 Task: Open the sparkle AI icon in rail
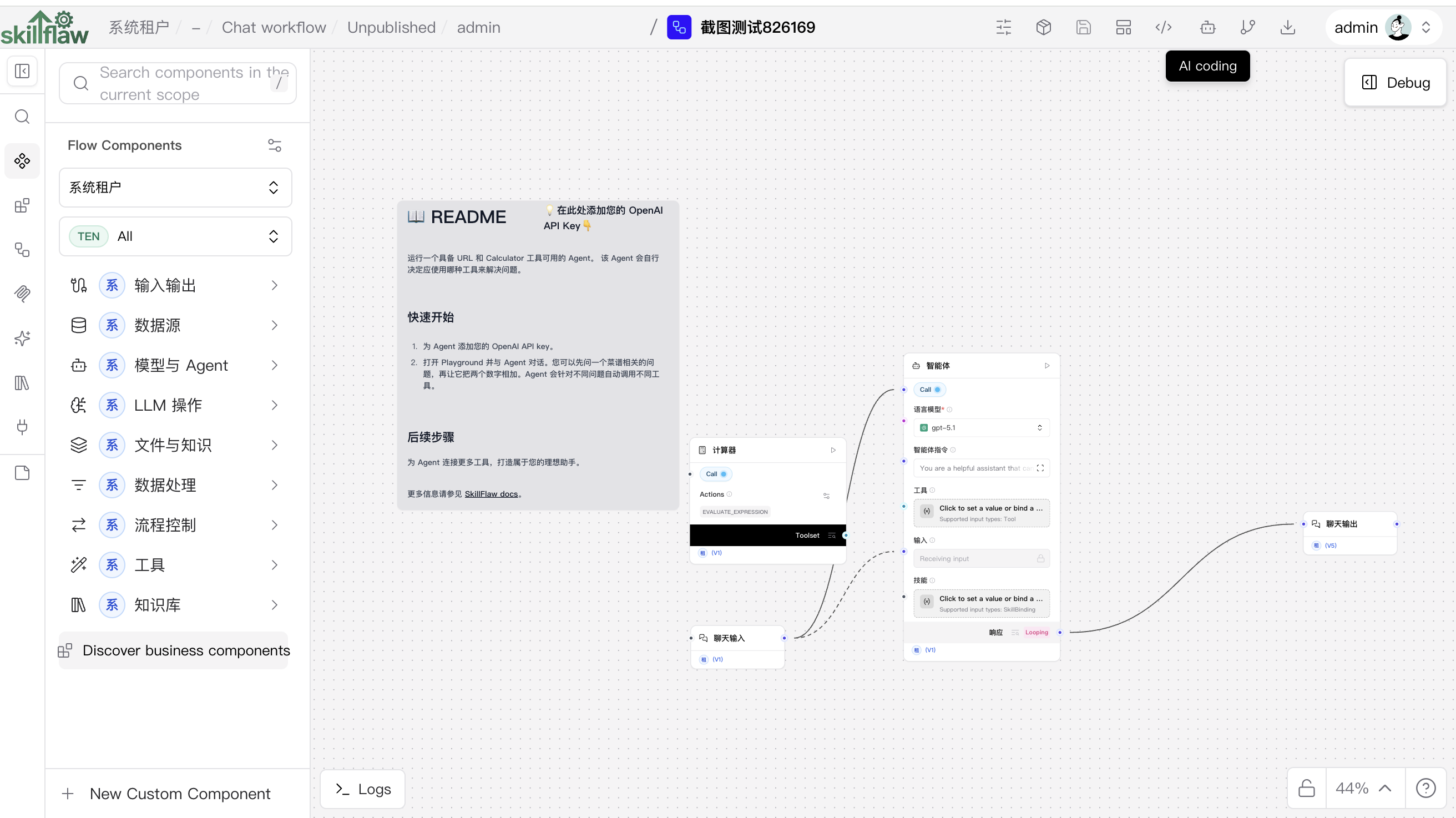[x=22, y=339]
